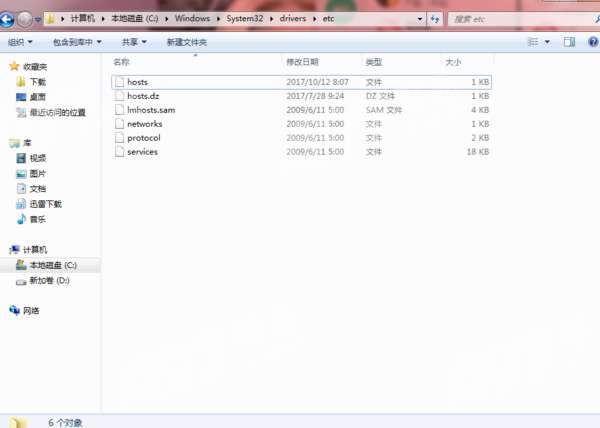Click the Forward navigation arrow button

tap(25, 19)
